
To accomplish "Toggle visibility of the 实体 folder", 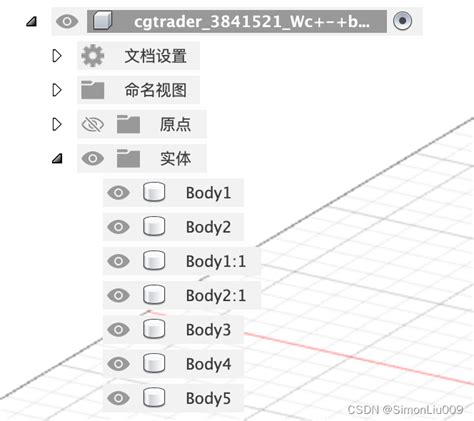I will [93, 158].
